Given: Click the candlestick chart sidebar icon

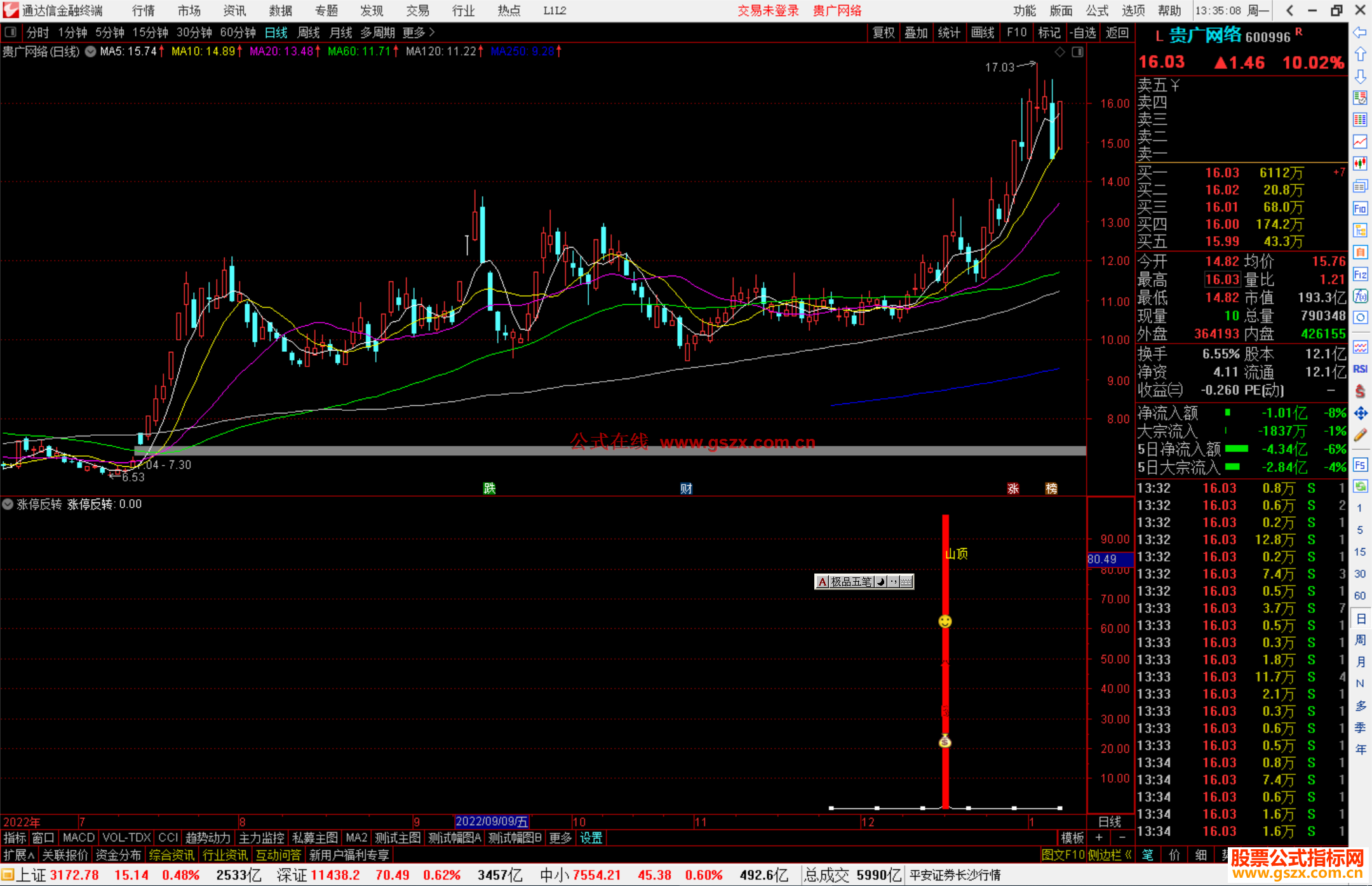Looking at the screenshot, I should click(x=1360, y=163).
